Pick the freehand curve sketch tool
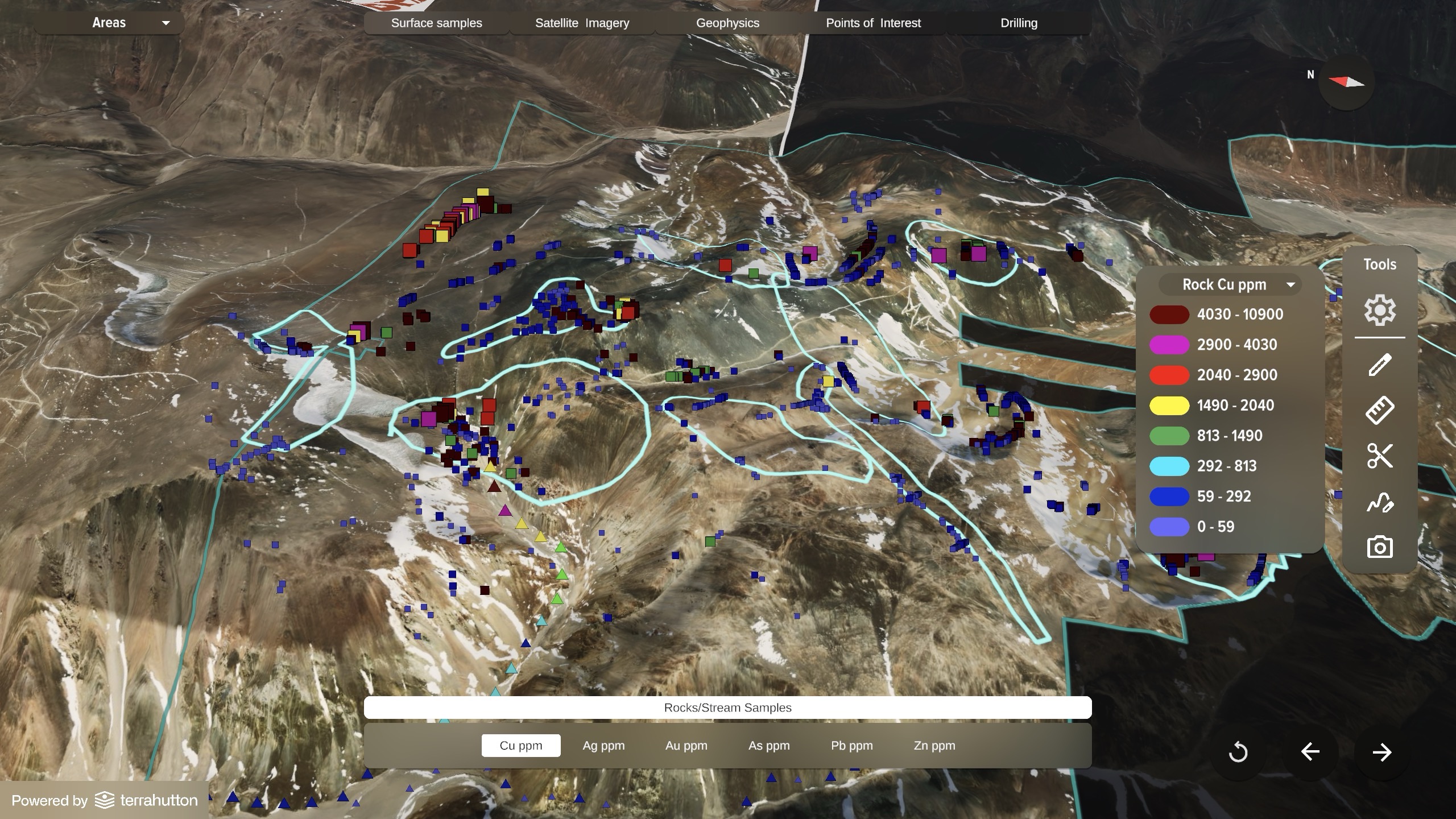 pos(1379,503)
